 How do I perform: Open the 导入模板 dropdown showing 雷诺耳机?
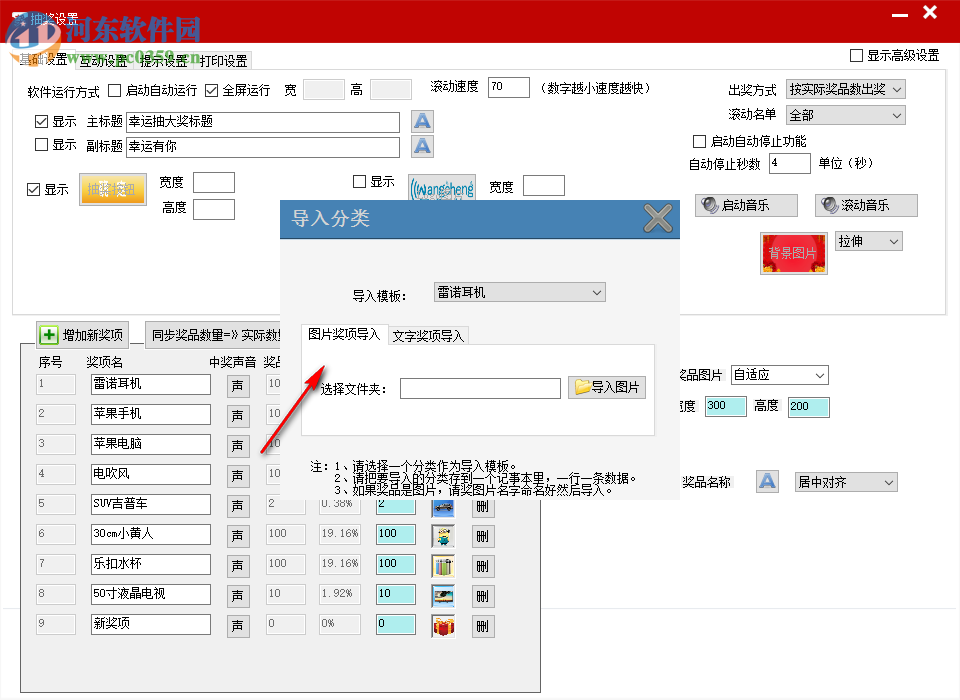[519, 292]
